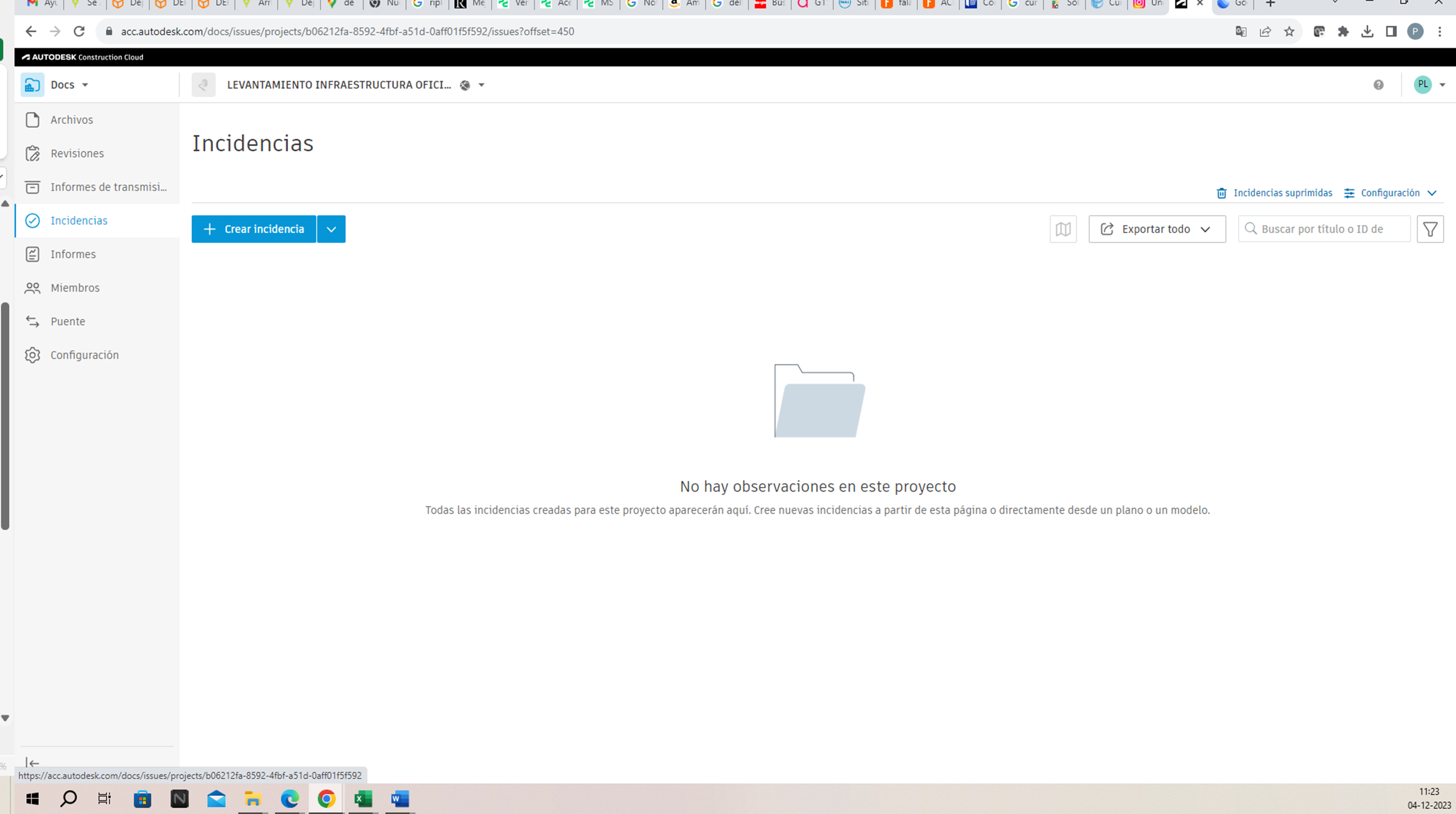Open the Exportar todo dropdown
Image resolution: width=1456 pixels, height=814 pixels.
[1156, 229]
